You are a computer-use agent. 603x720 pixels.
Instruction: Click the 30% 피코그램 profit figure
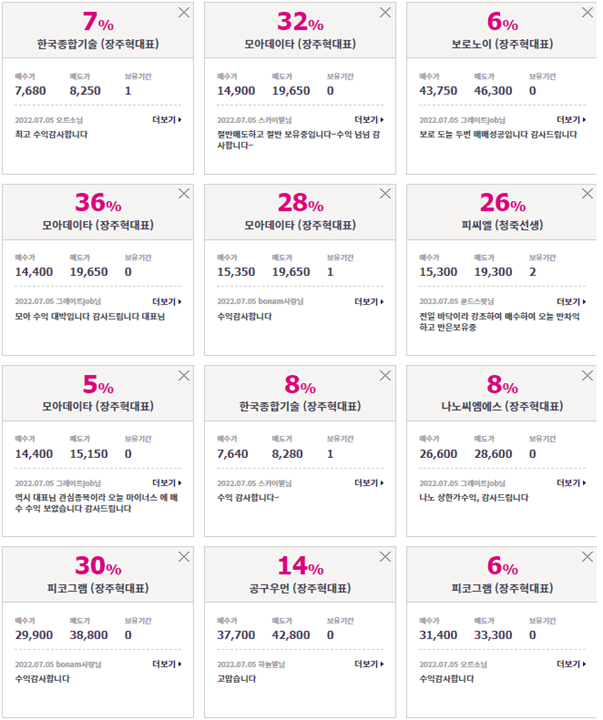[98, 566]
